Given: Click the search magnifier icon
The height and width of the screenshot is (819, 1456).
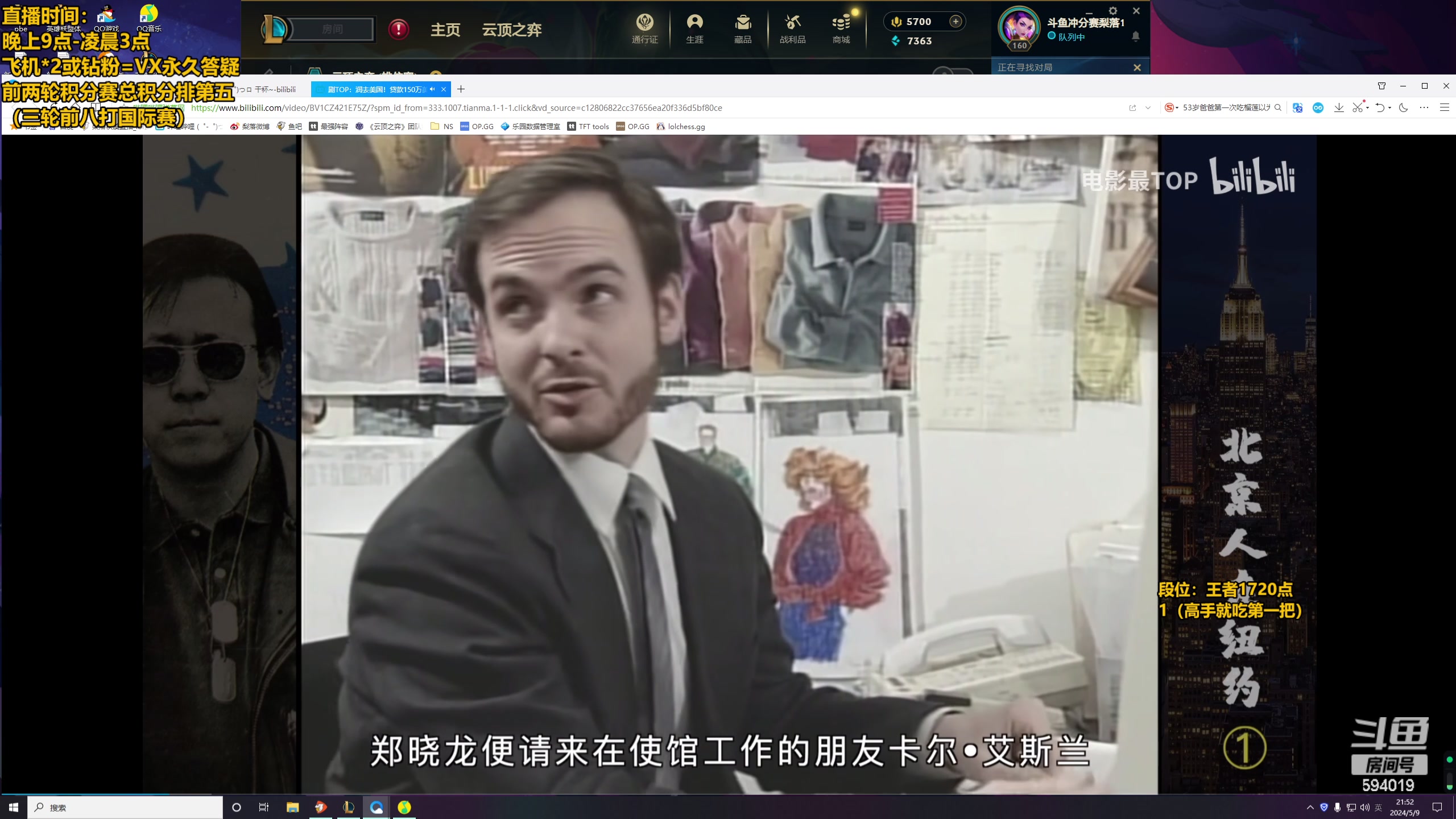Looking at the screenshot, I should [x=1278, y=107].
